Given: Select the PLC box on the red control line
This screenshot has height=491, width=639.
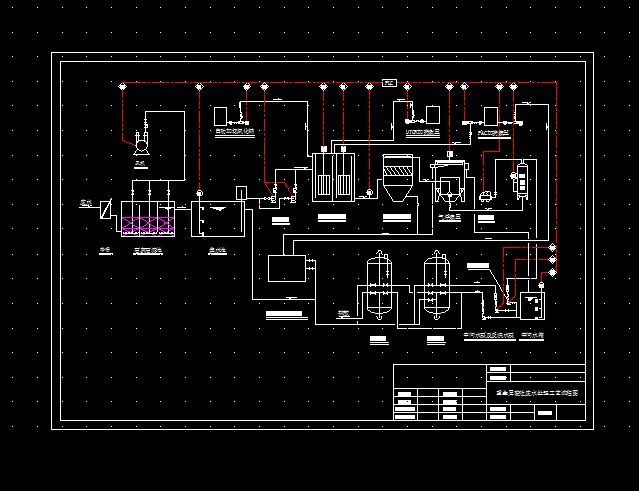Looking at the screenshot, I should [x=389, y=83].
